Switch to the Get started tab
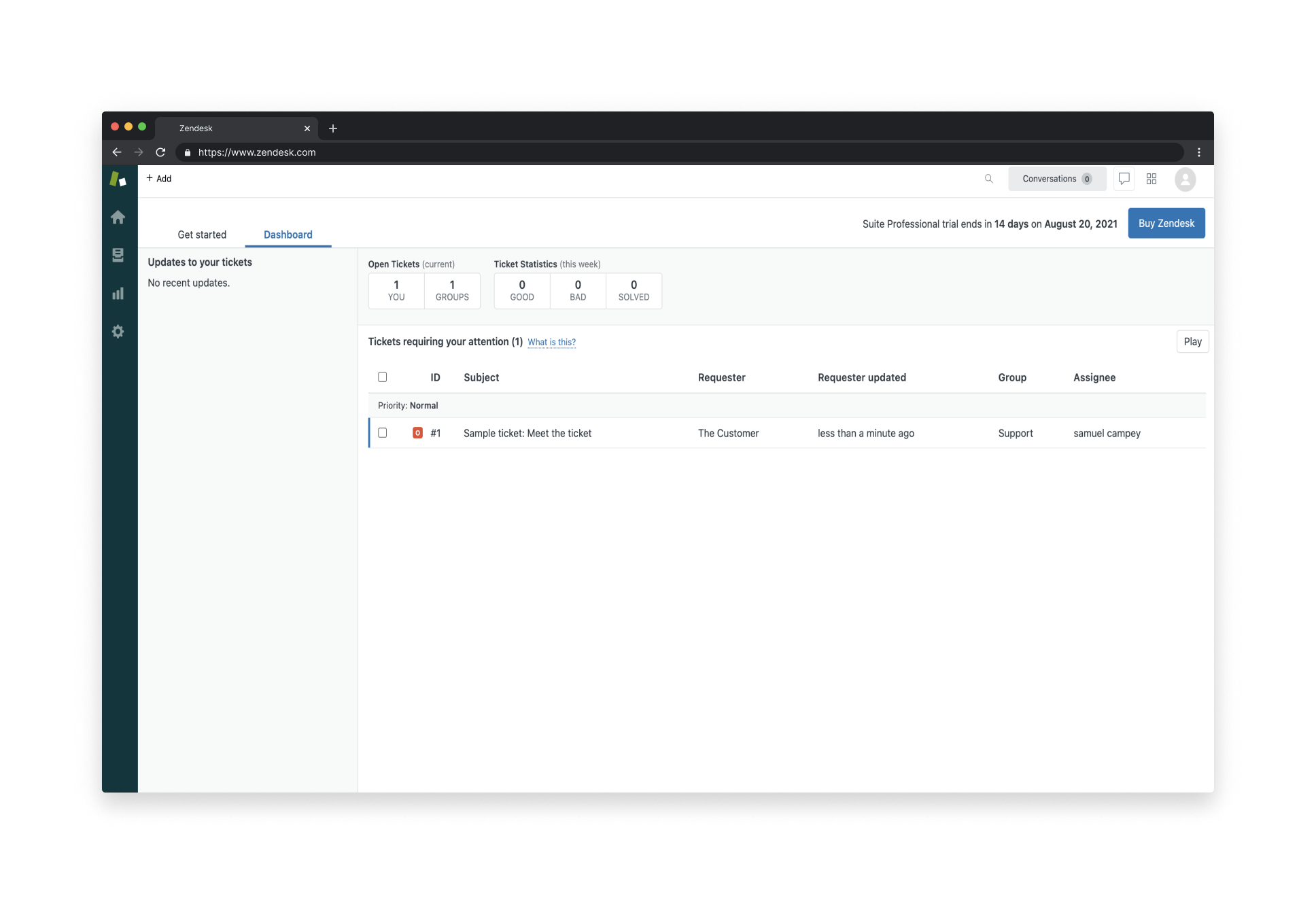Screen dimensions: 1316x904 [202, 234]
